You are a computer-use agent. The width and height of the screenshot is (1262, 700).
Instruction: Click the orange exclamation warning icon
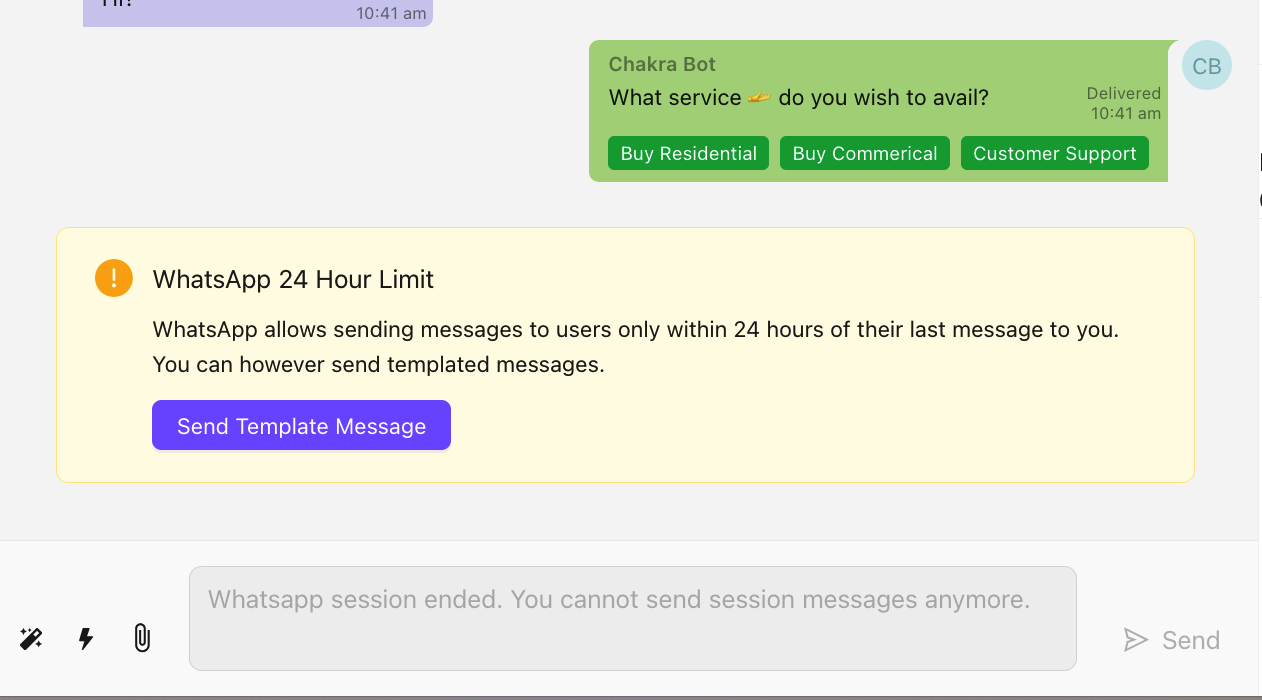(x=113, y=278)
